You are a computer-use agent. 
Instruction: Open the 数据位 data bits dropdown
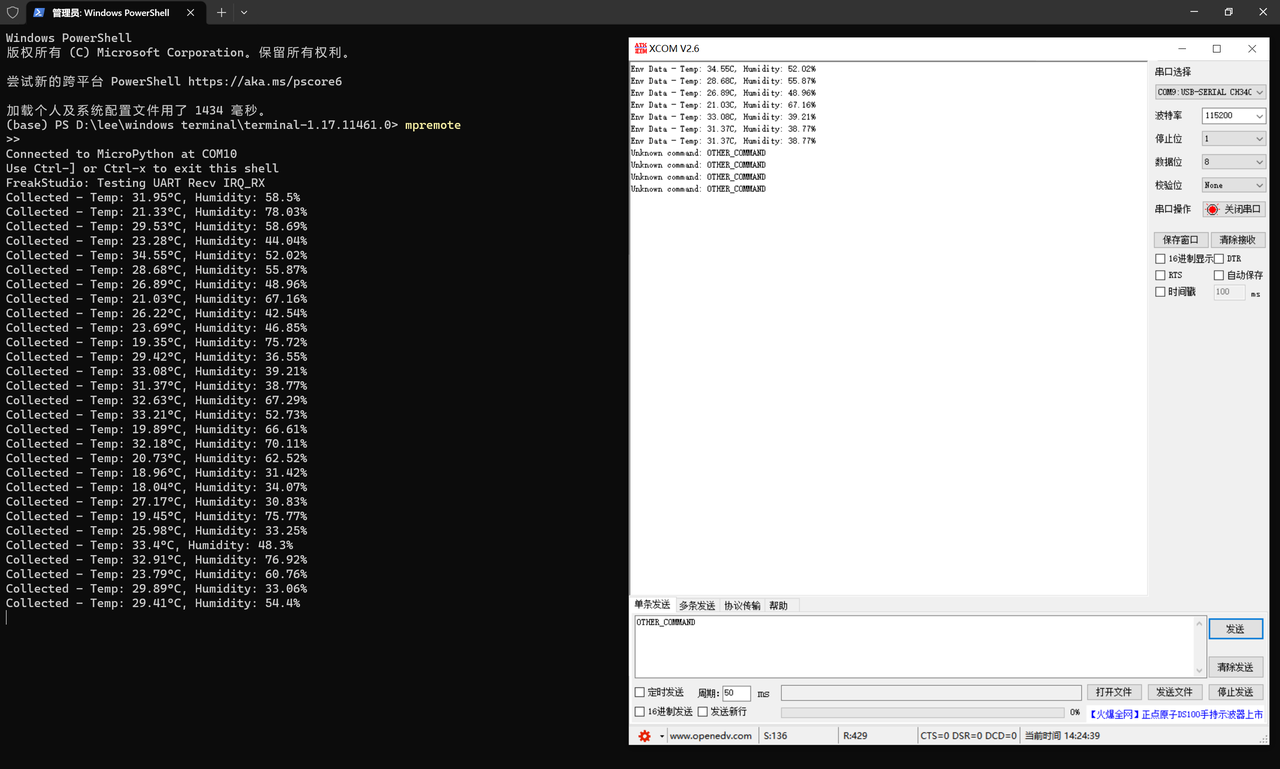[1234, 162]
